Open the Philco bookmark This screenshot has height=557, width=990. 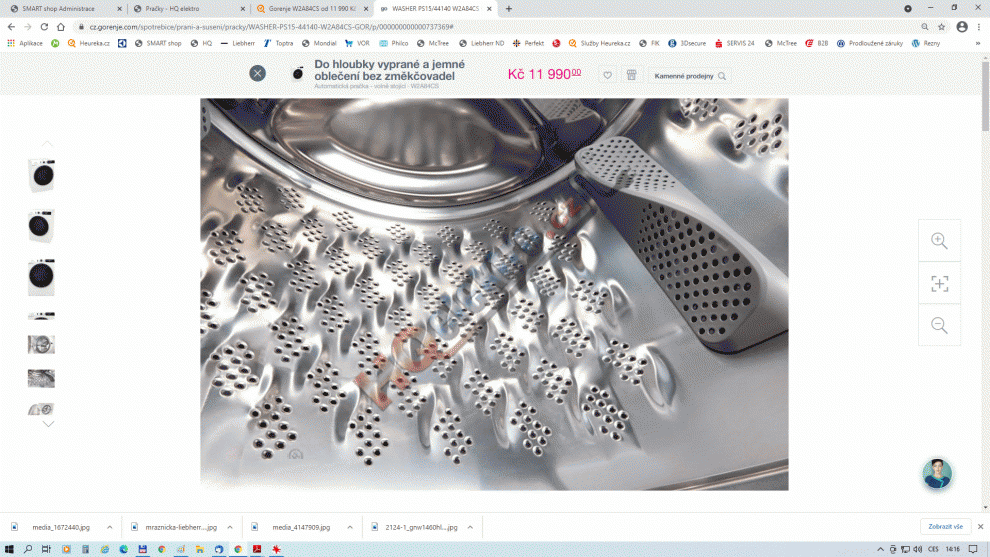[x=393, y=44]
